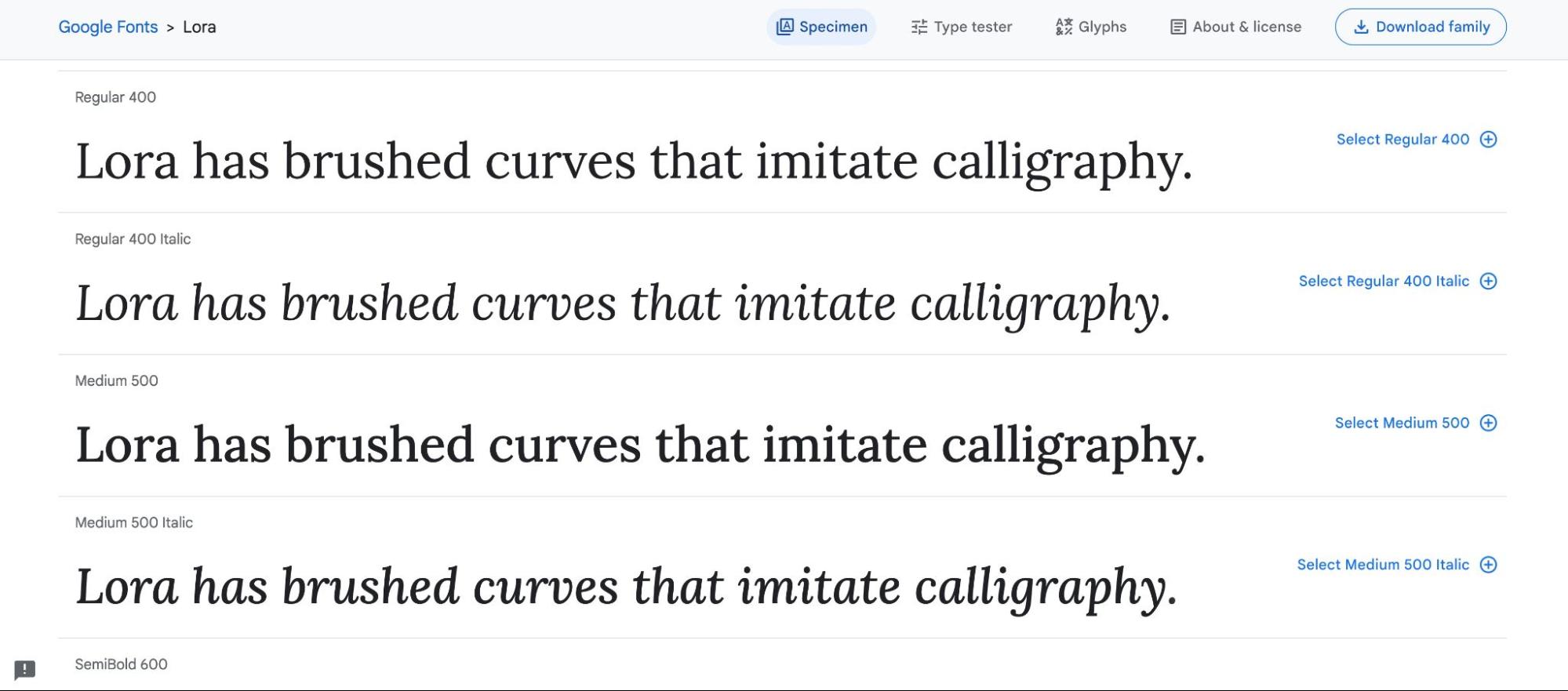1568x691 pixels.
Task: Open the feedback icon at bottom left
Action: [x=25, y=669]
